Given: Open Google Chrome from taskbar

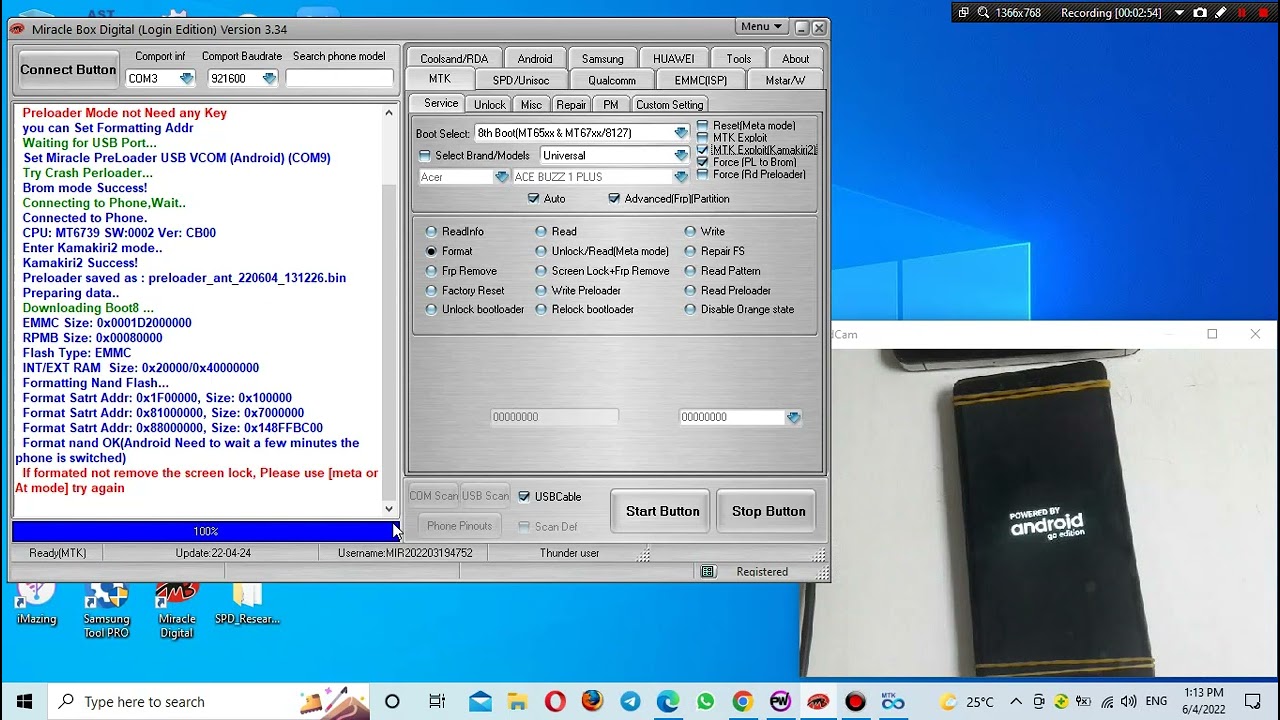Looking at the screenshot, I should click(x=742, y=701).
